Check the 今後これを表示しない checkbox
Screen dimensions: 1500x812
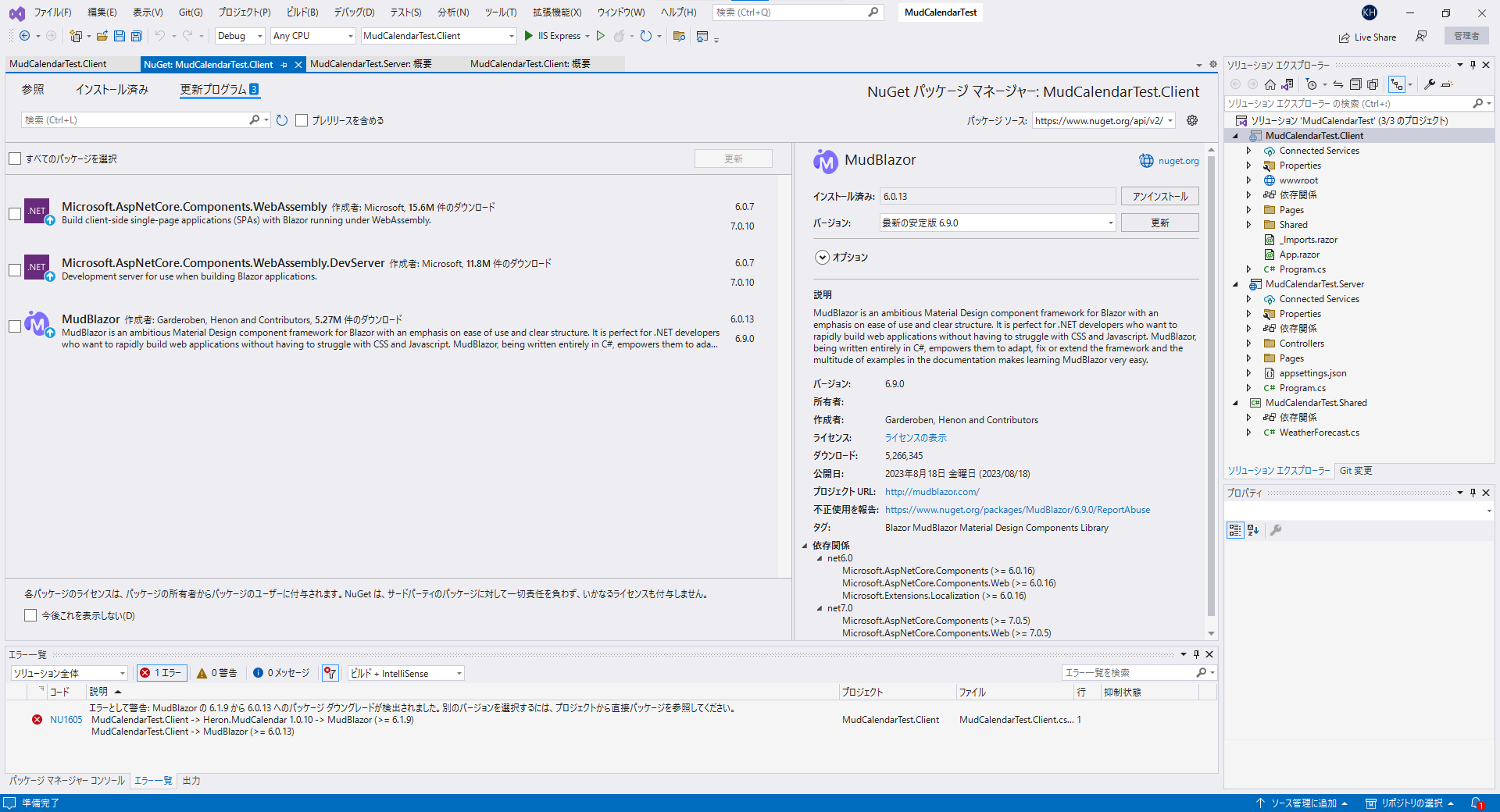pos(30,615)
